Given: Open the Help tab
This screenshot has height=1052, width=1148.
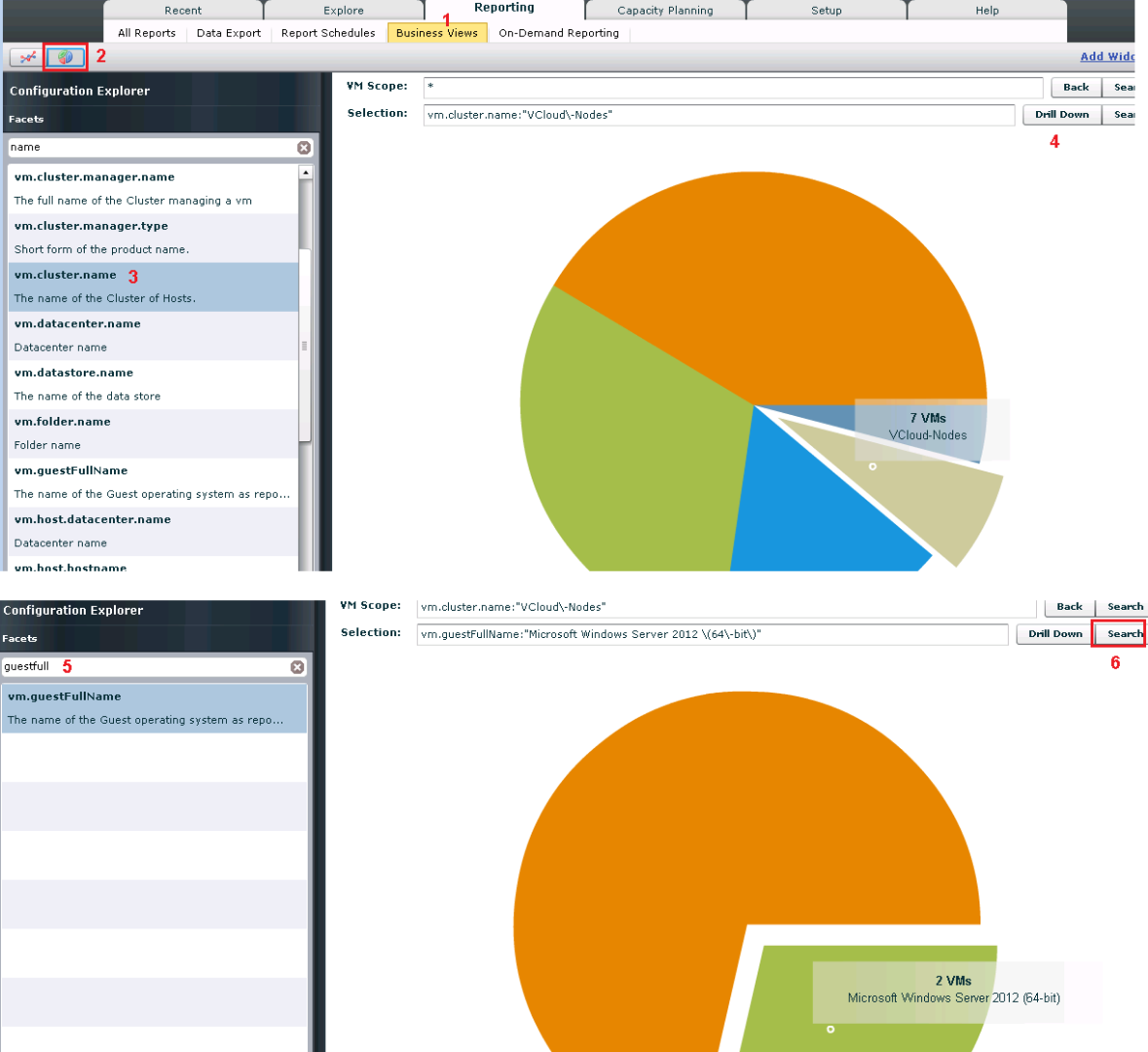Looking at the screenshot, I should tap(987, 11).
